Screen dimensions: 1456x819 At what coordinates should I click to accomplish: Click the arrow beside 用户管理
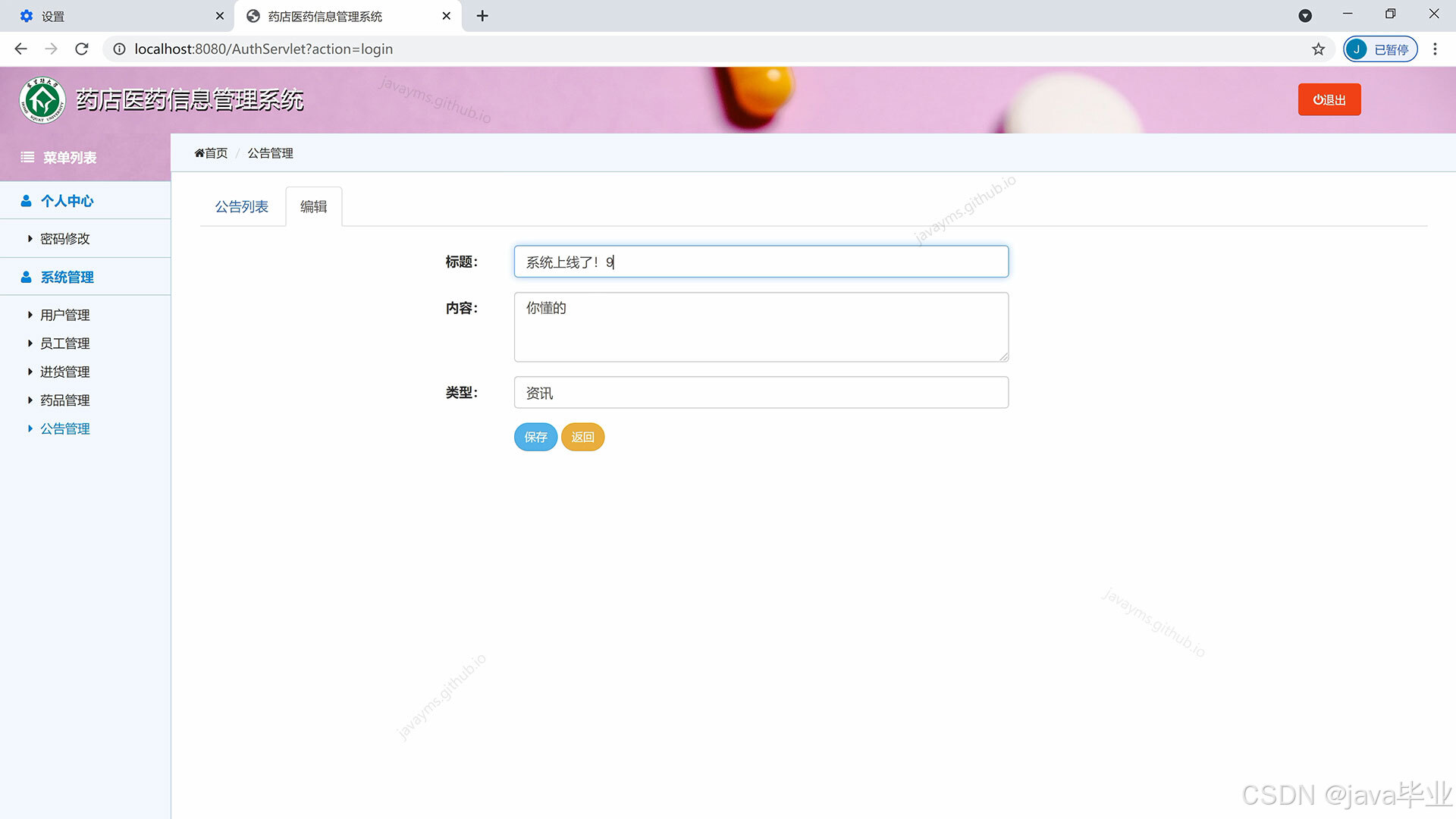tap(30, 315)
